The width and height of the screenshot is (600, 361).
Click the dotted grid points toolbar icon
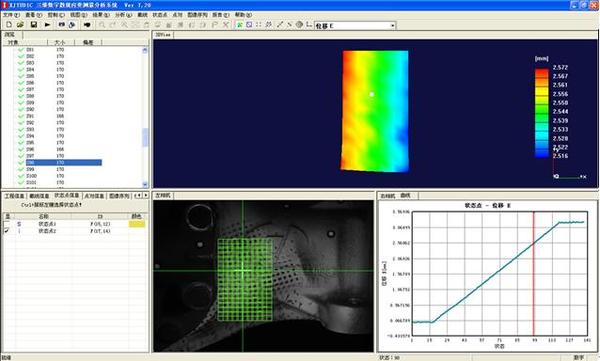coord(259,25)
